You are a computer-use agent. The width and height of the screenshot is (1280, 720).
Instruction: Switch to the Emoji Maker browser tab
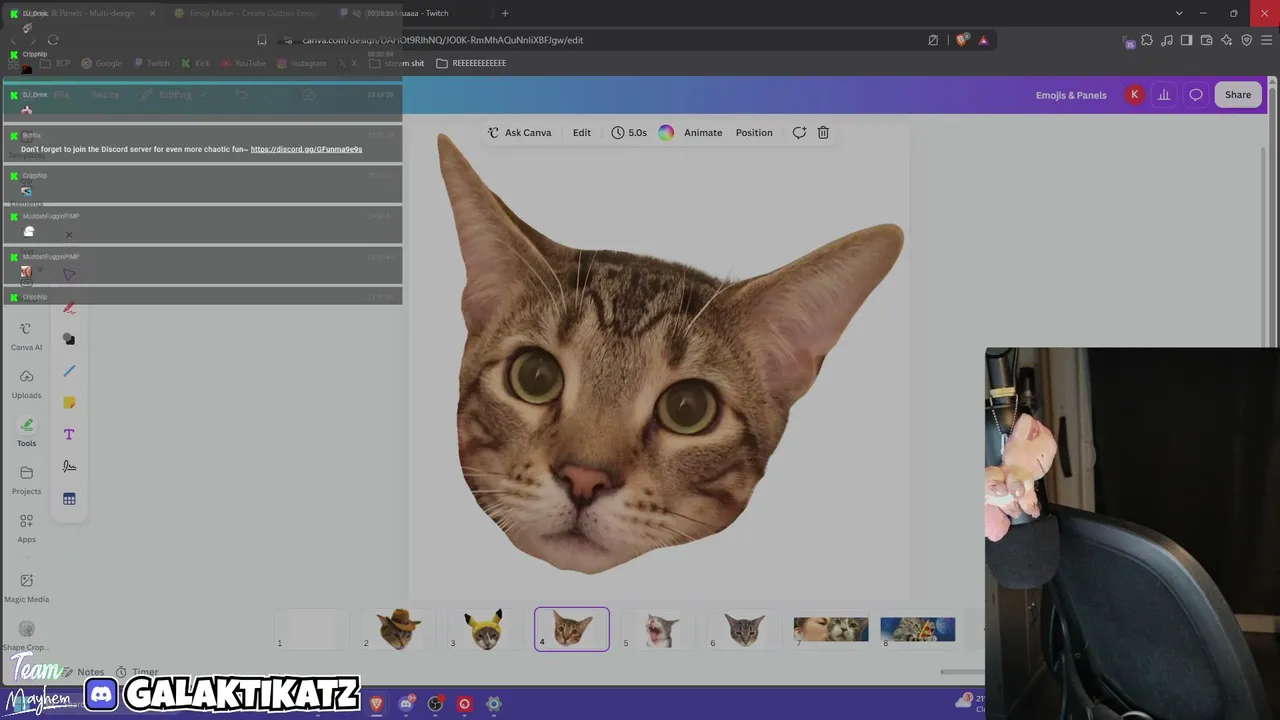pos(246,13)
